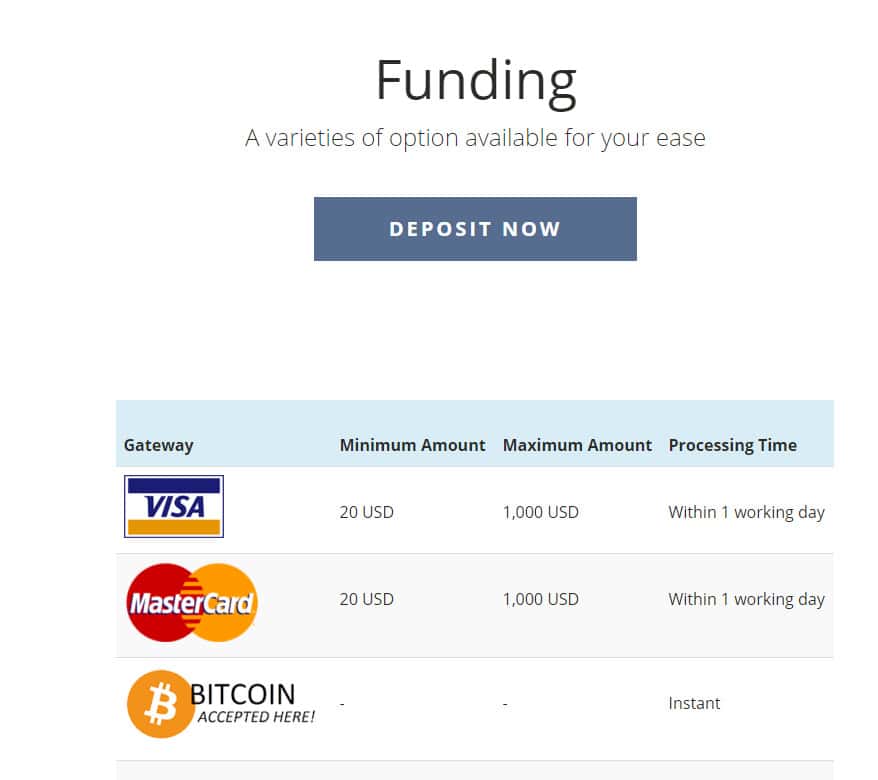This screenshot has height=780, width=878.
Task: Select the Processing Time column header
Action: pos(732,445)
